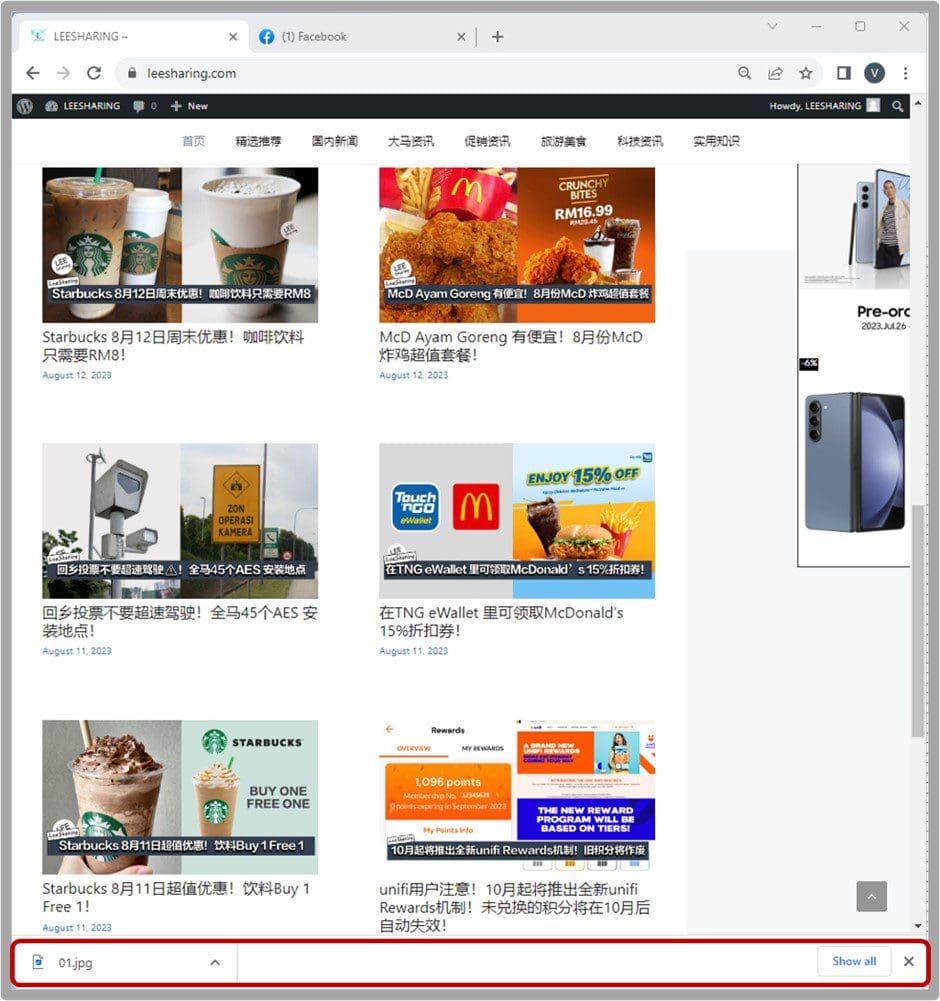Image resolution: width=940 pixels, height=1001 pixels.
Task: Add New content from admin bar
Action: 189,106
